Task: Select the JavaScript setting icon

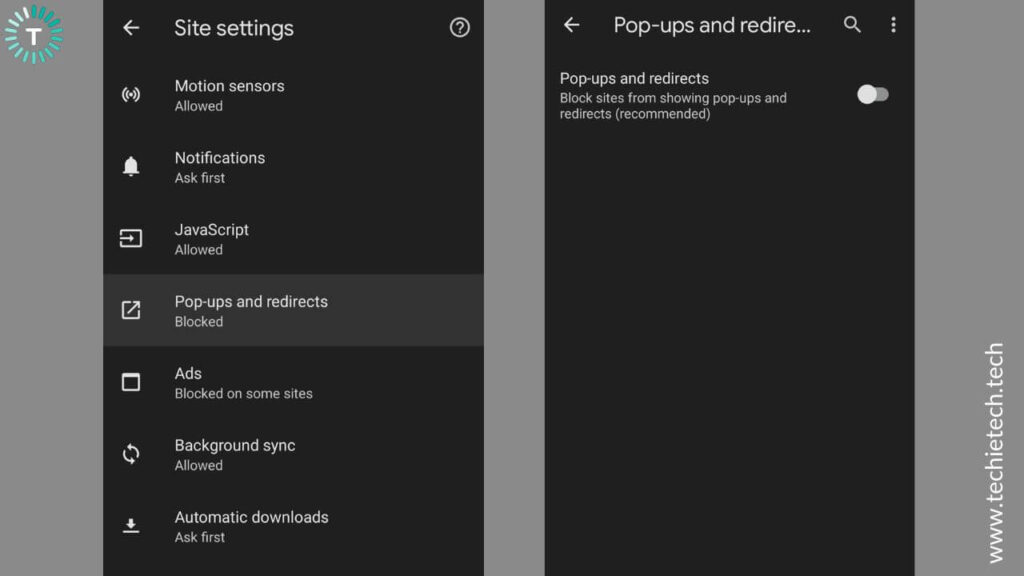Action: 131,238
